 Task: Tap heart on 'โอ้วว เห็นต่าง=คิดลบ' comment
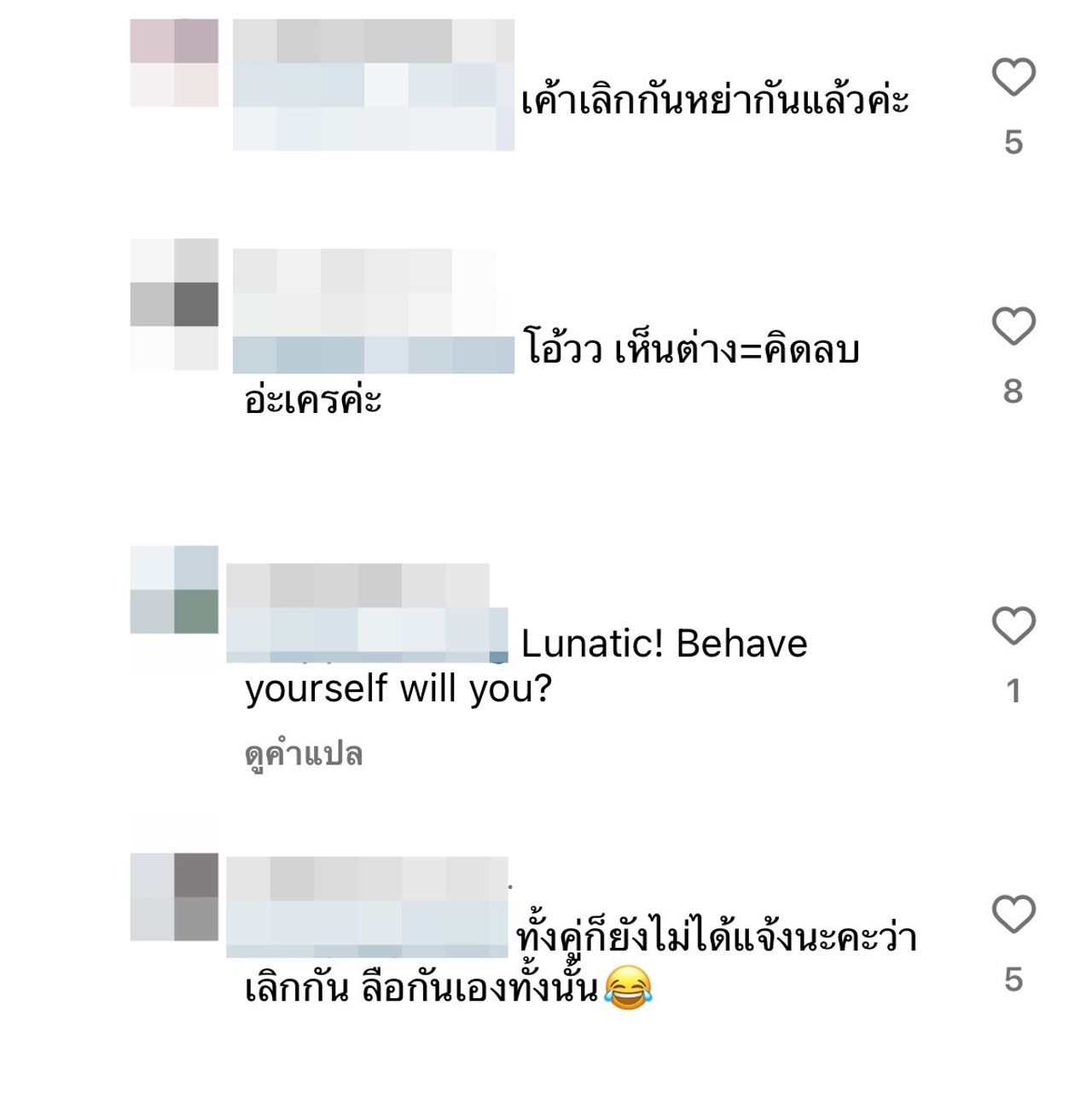[x=1014, y=326]
